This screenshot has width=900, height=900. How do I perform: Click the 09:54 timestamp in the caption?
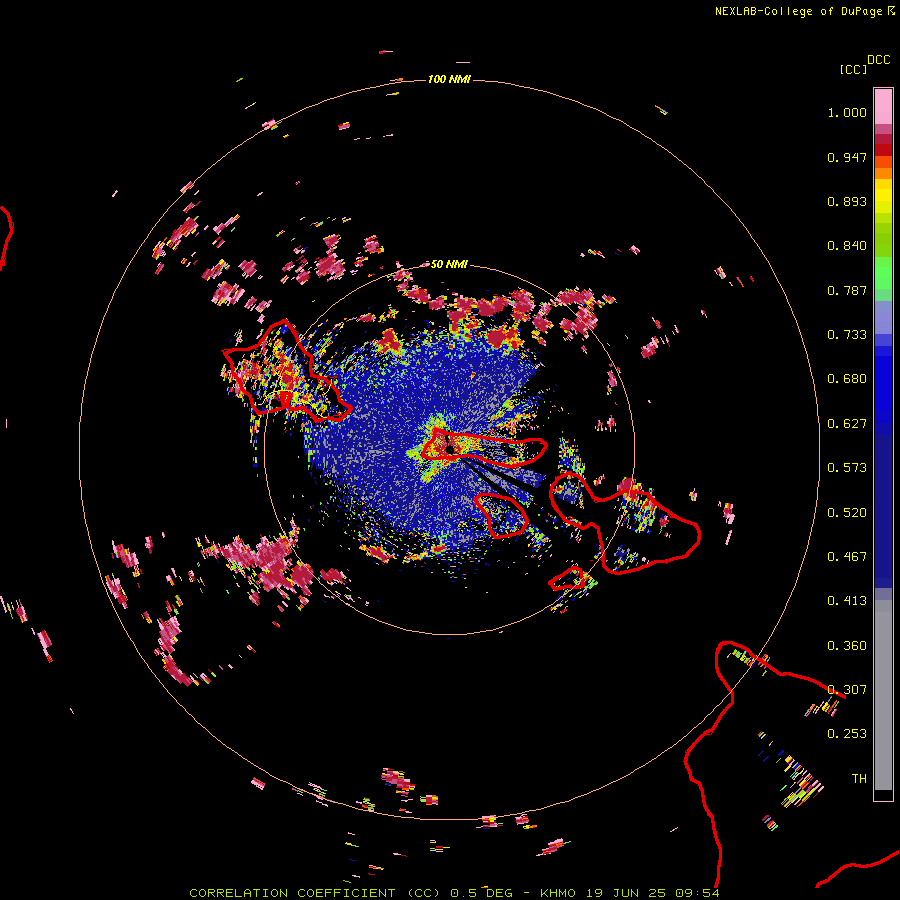[x=697, y=893]
